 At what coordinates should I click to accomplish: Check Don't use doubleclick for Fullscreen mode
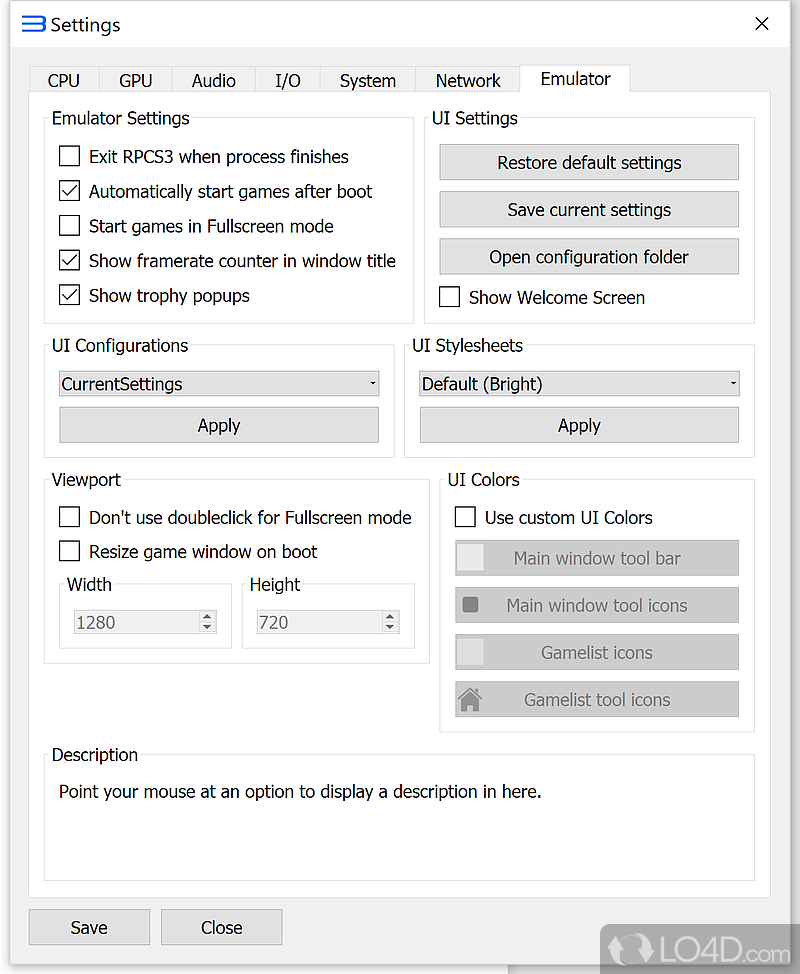pos(70,517)
